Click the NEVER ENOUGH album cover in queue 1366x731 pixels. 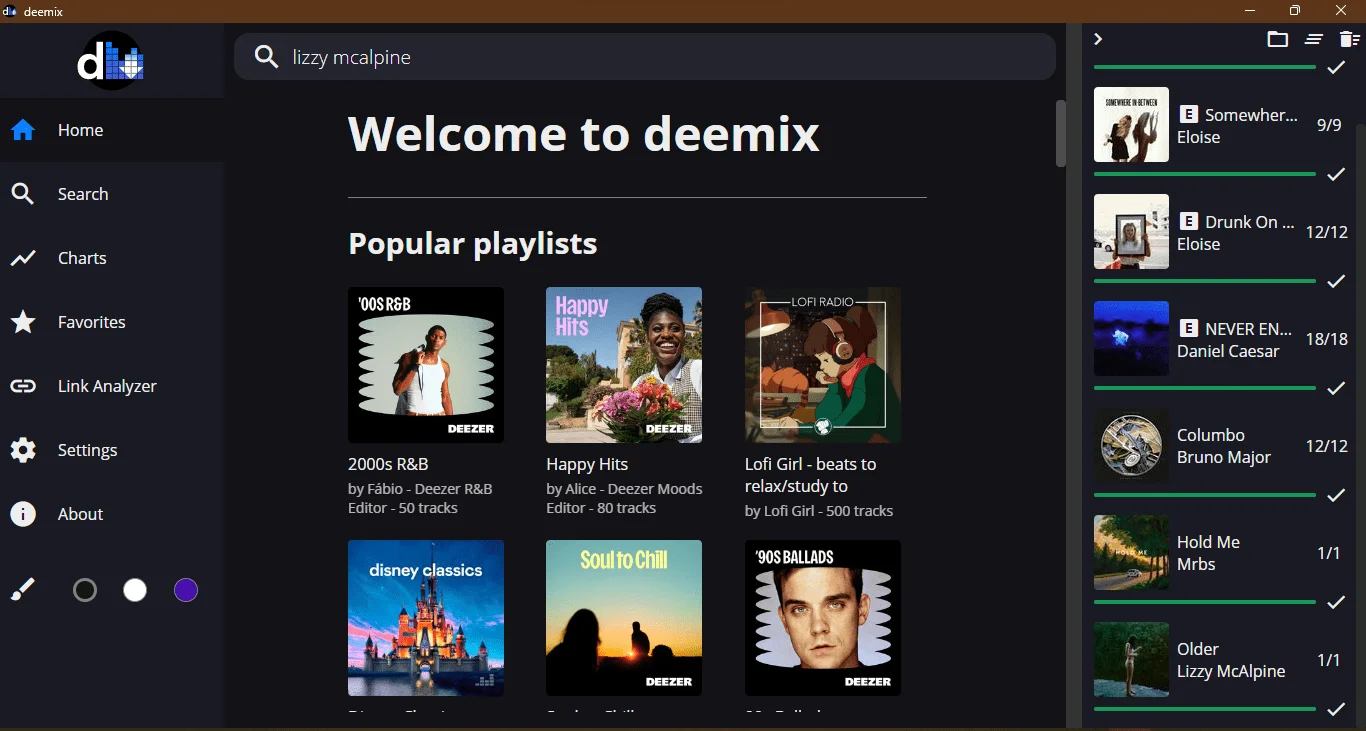click(1131, 339)
